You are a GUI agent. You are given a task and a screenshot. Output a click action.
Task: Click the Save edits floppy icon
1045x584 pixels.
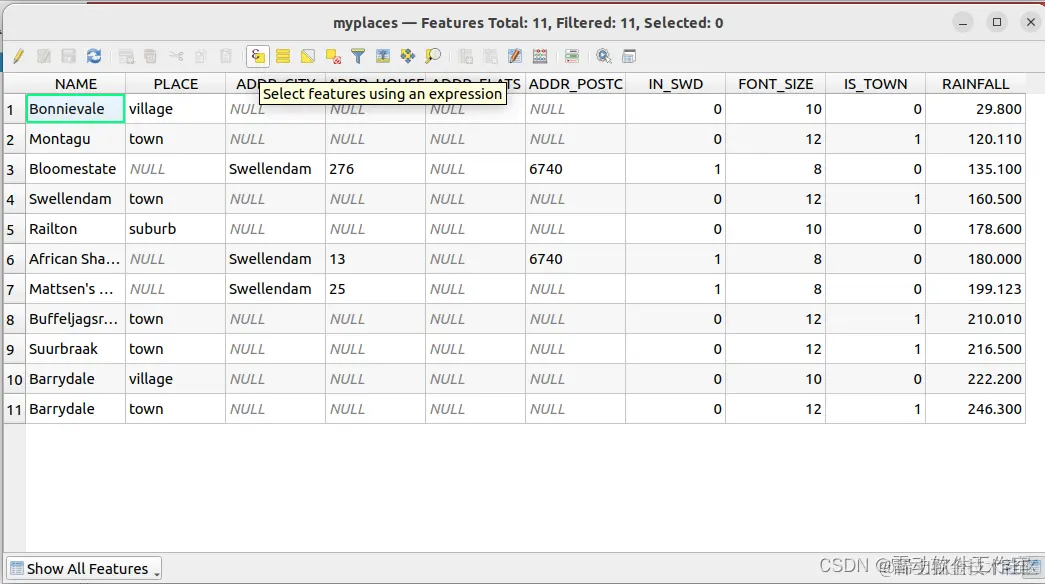coord(69,57)
